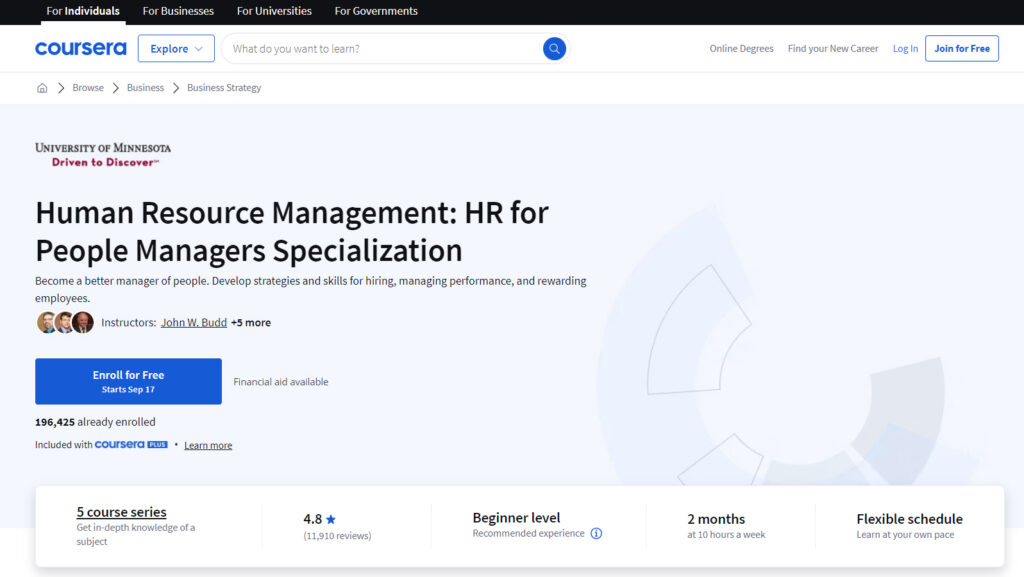The height and width of the screenshot is (577, 1024).
Task: Open the 5 course series link
Action: click(121, 512)
